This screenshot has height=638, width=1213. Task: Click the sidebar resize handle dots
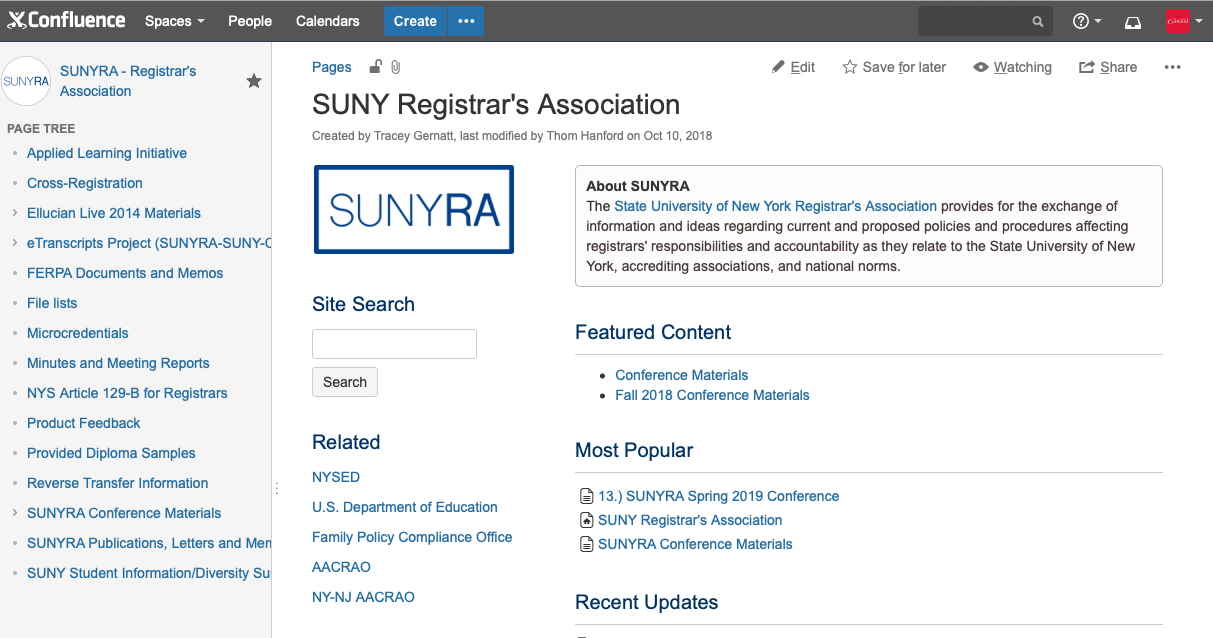click(276, 488)
